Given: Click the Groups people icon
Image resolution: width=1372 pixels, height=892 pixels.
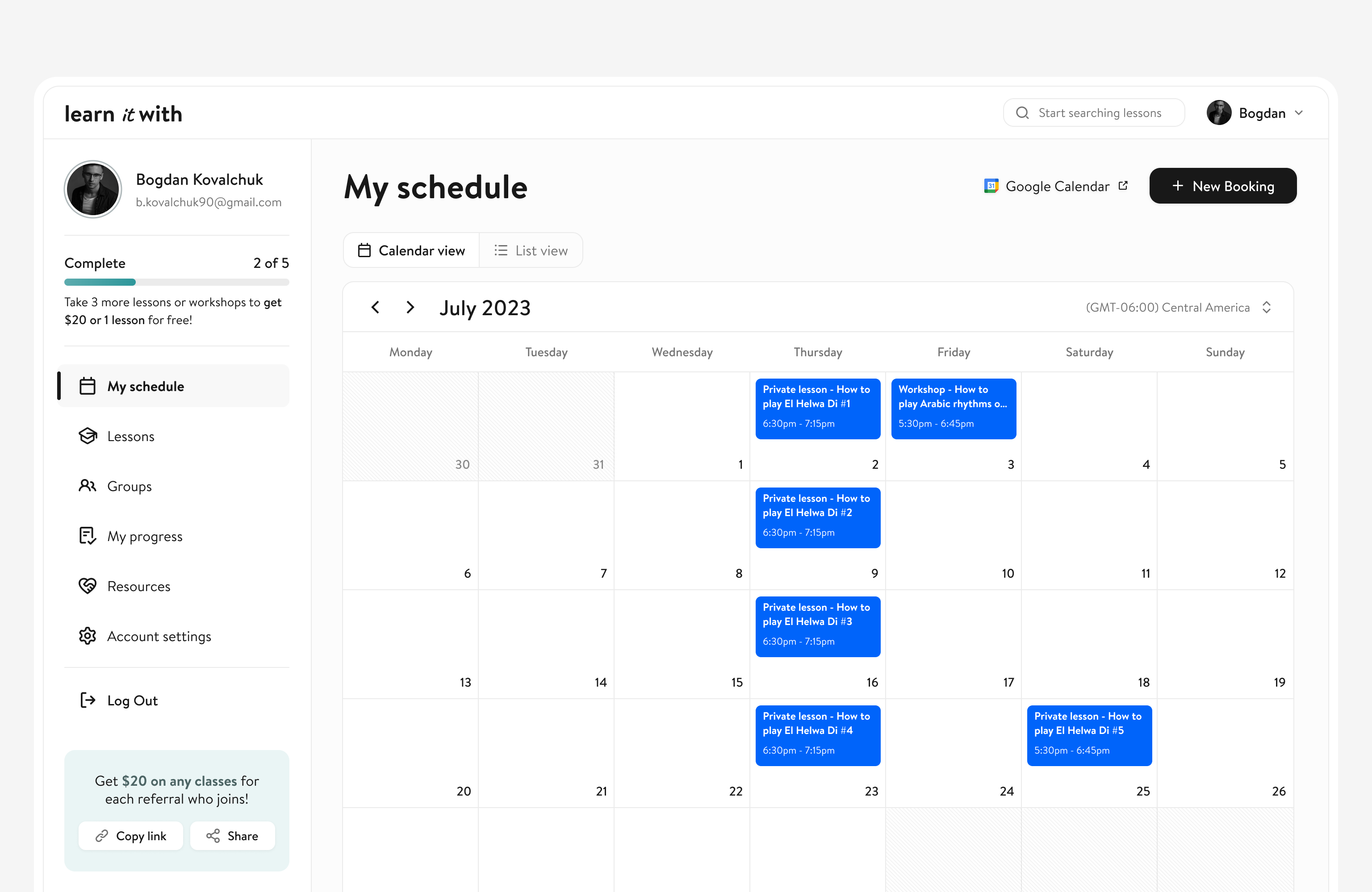Looking at the screenshot, I should (87, 486).
